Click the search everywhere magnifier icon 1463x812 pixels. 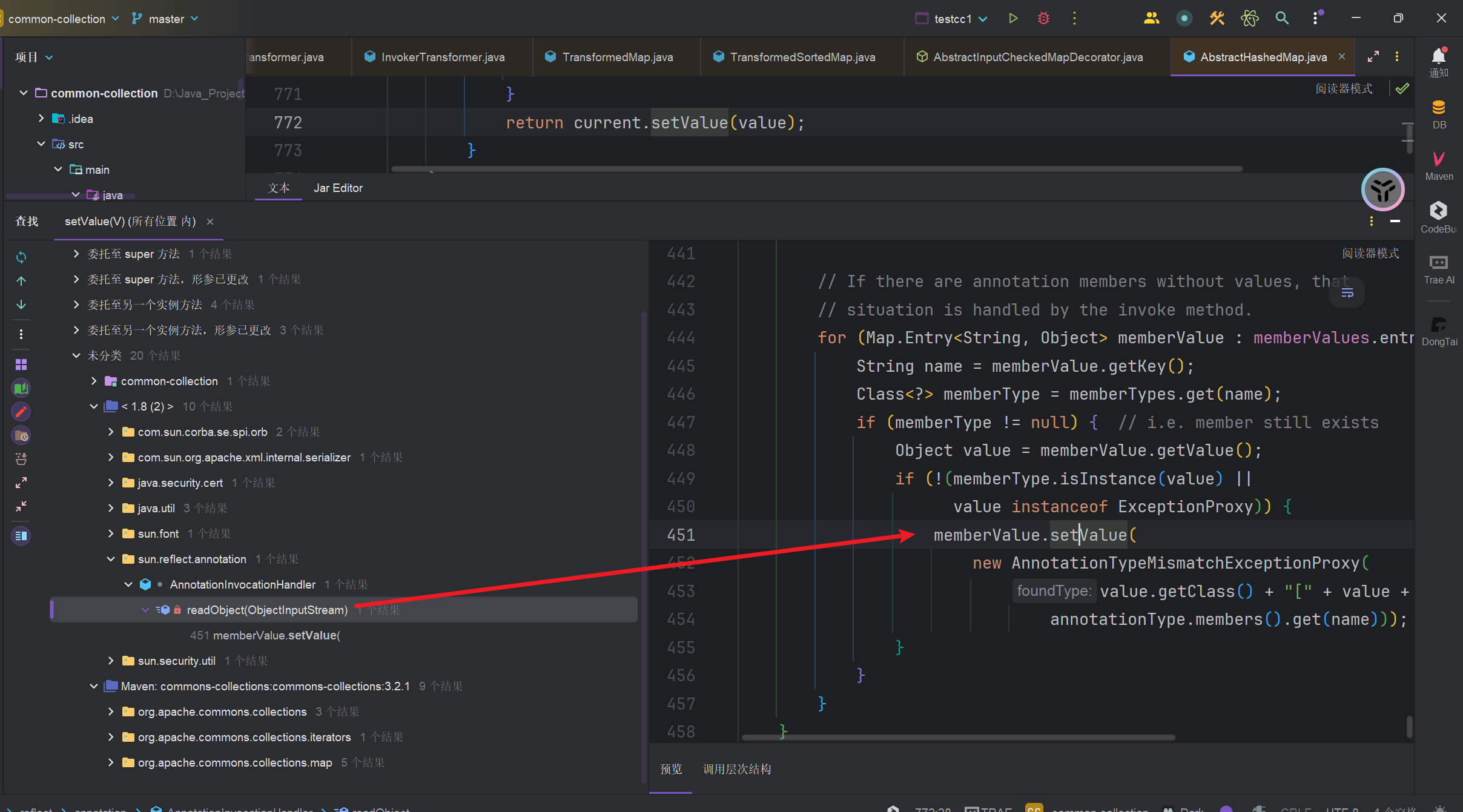click(x=1282, y=19)
